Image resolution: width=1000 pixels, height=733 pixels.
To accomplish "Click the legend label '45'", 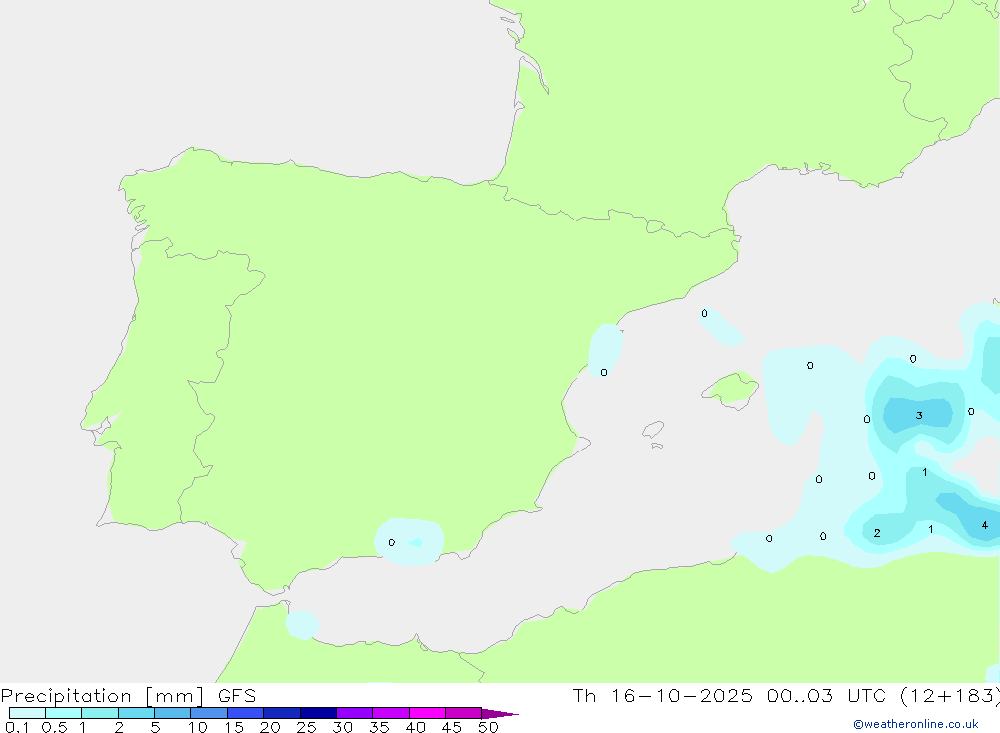I will click(x=452, y=727).
